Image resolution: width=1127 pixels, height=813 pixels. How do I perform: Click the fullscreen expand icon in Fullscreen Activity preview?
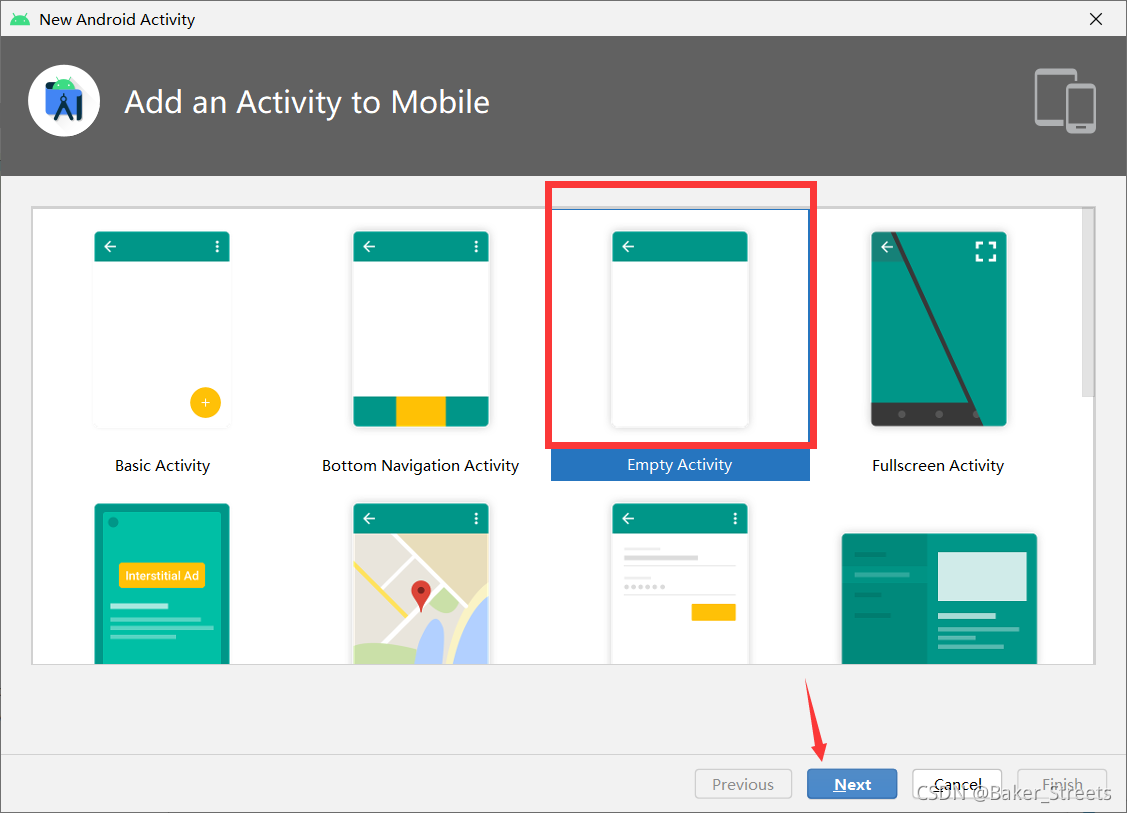coord(986,252)
